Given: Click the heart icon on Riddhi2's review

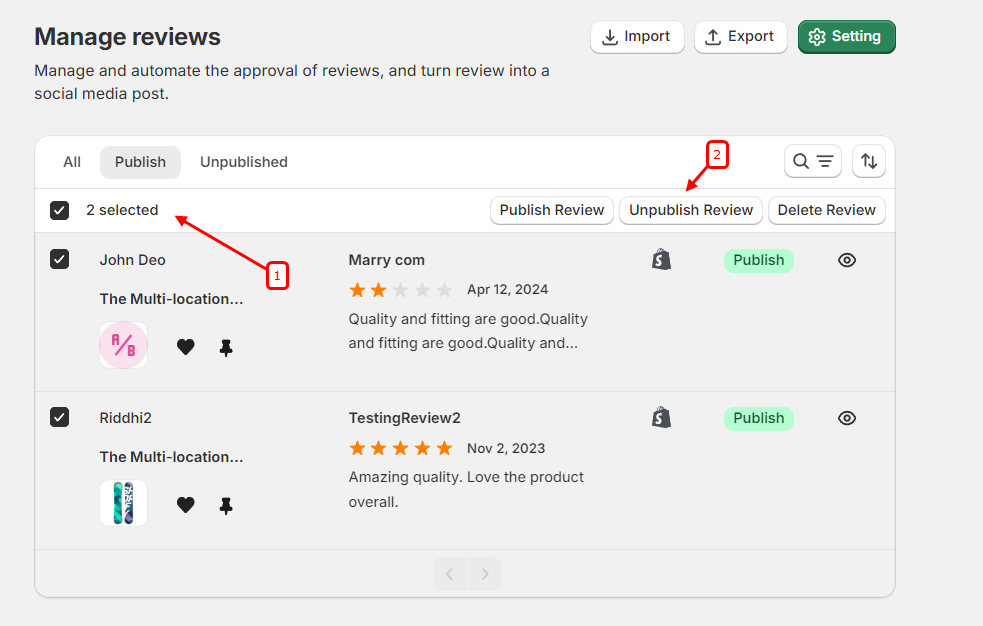Looking at the screenshot, I should click(185, 505).
